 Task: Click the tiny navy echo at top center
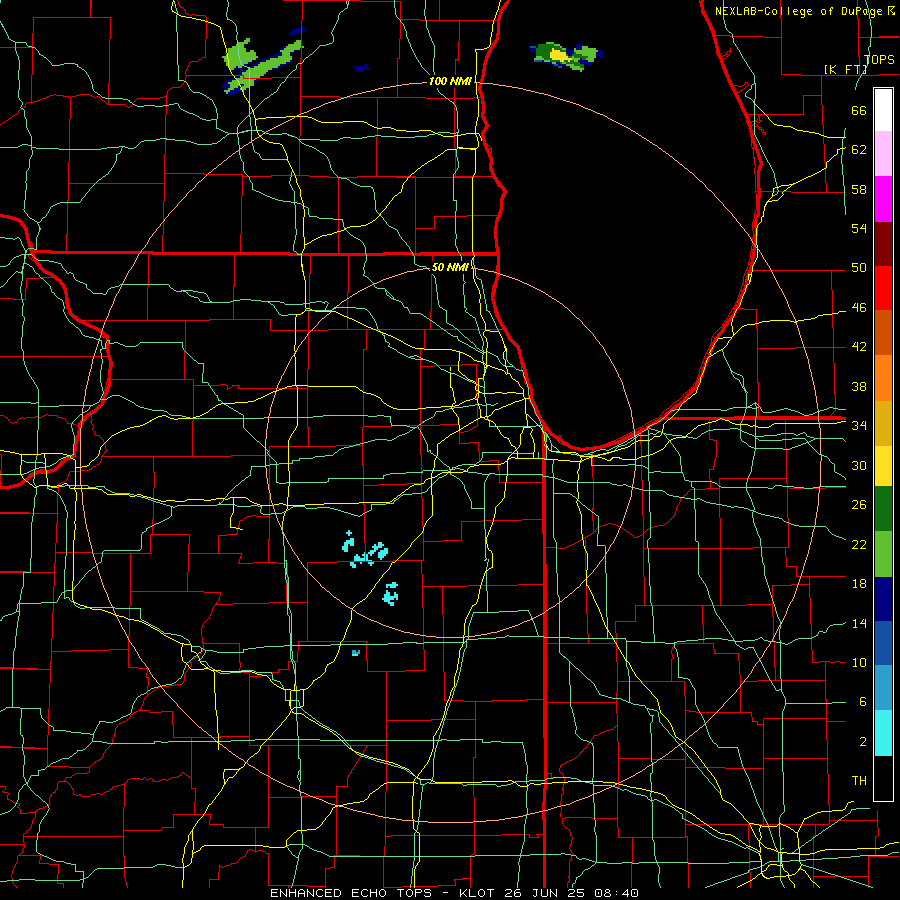tap(362, 68)
